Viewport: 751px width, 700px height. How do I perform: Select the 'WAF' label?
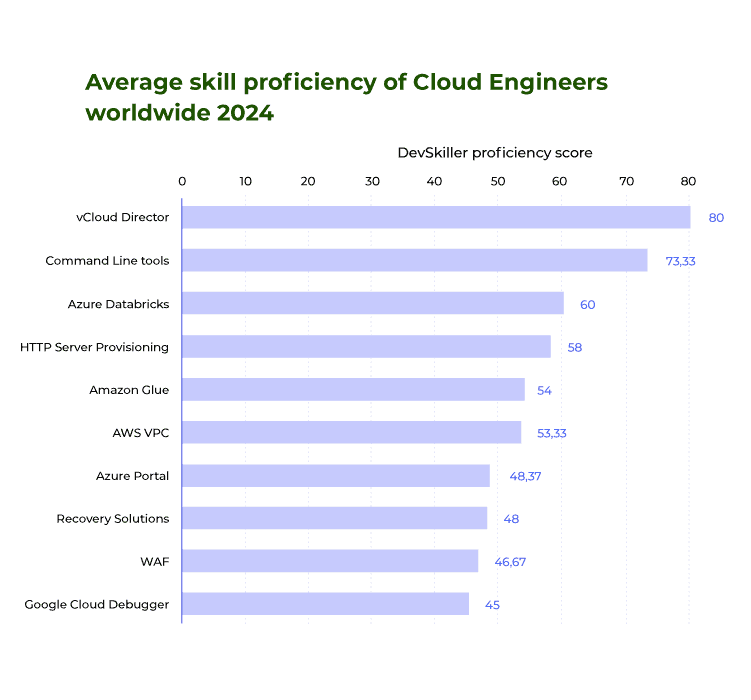click(x=155, y=562)
